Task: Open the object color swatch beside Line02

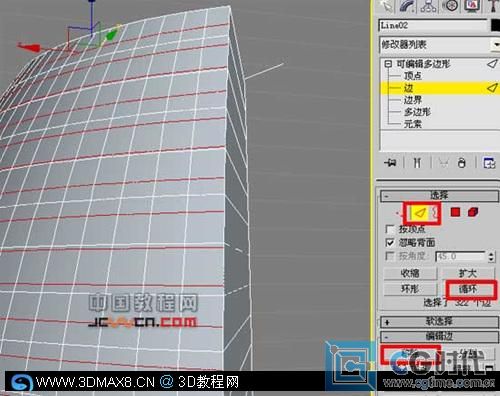Action: 495,26
